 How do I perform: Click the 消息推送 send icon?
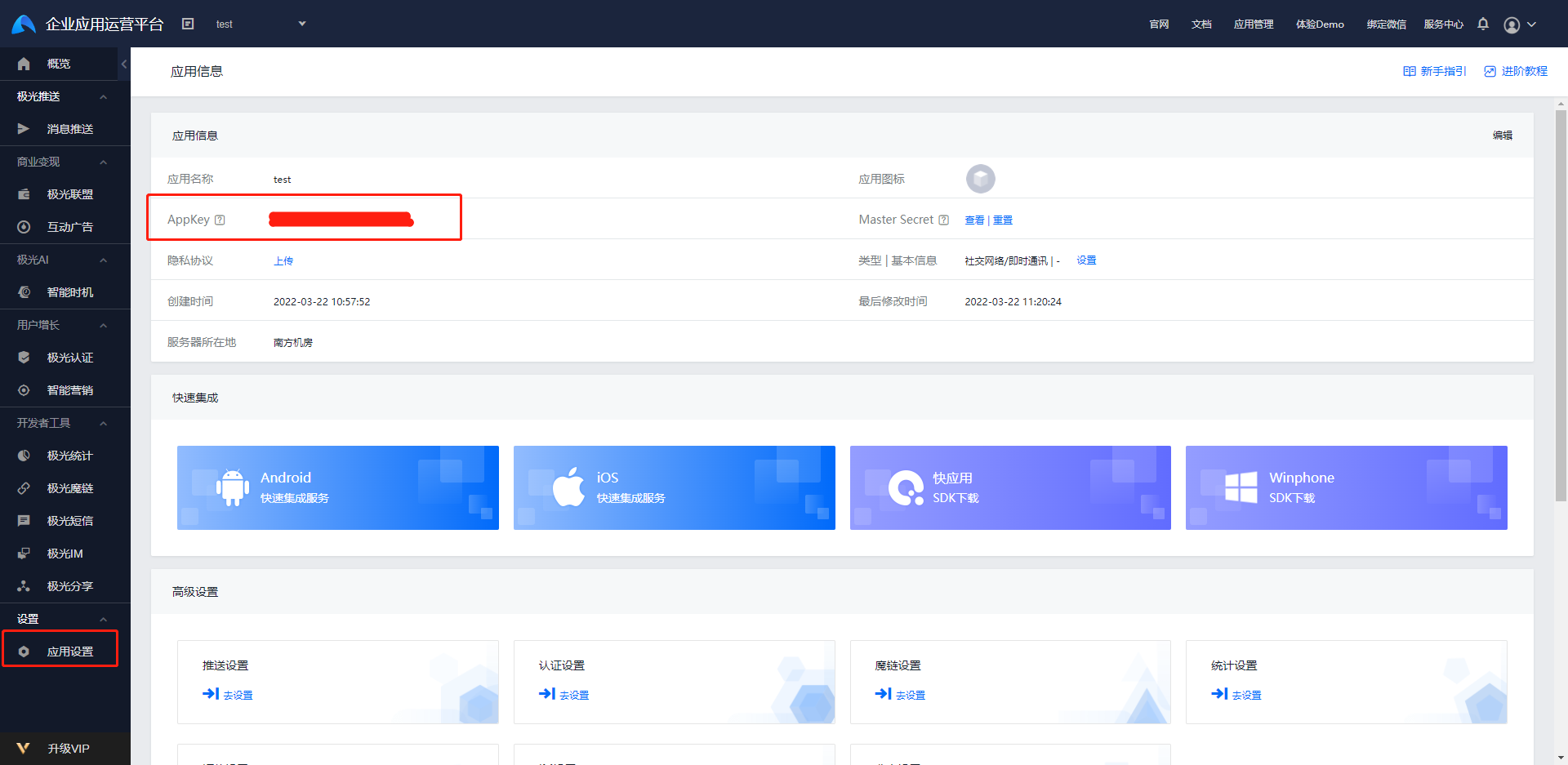point(24,129)
